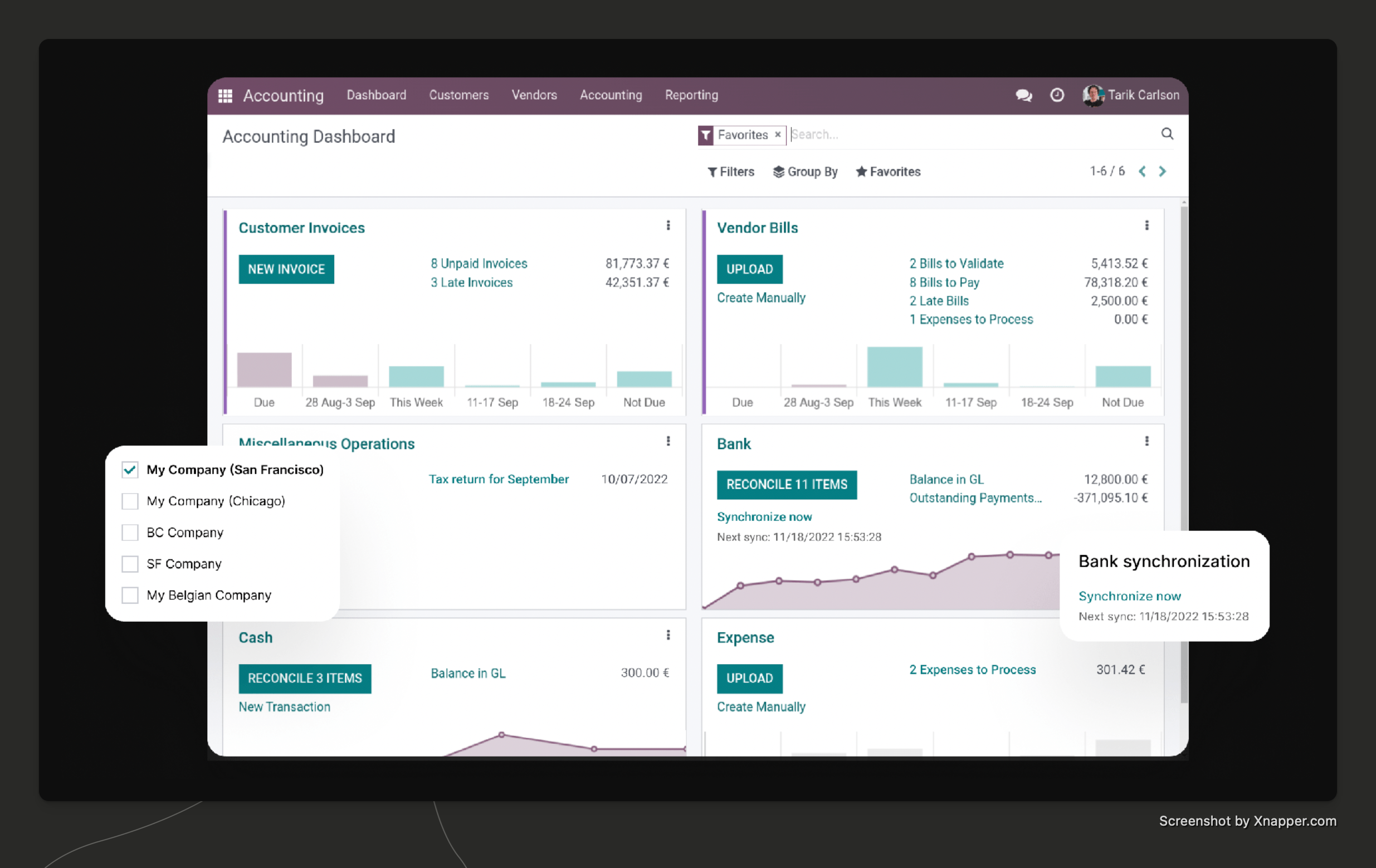Open the Customer Invoices card kebab menu
Image resolution: width=1376 pixels, height=868 pixels.
click(669, 226)
